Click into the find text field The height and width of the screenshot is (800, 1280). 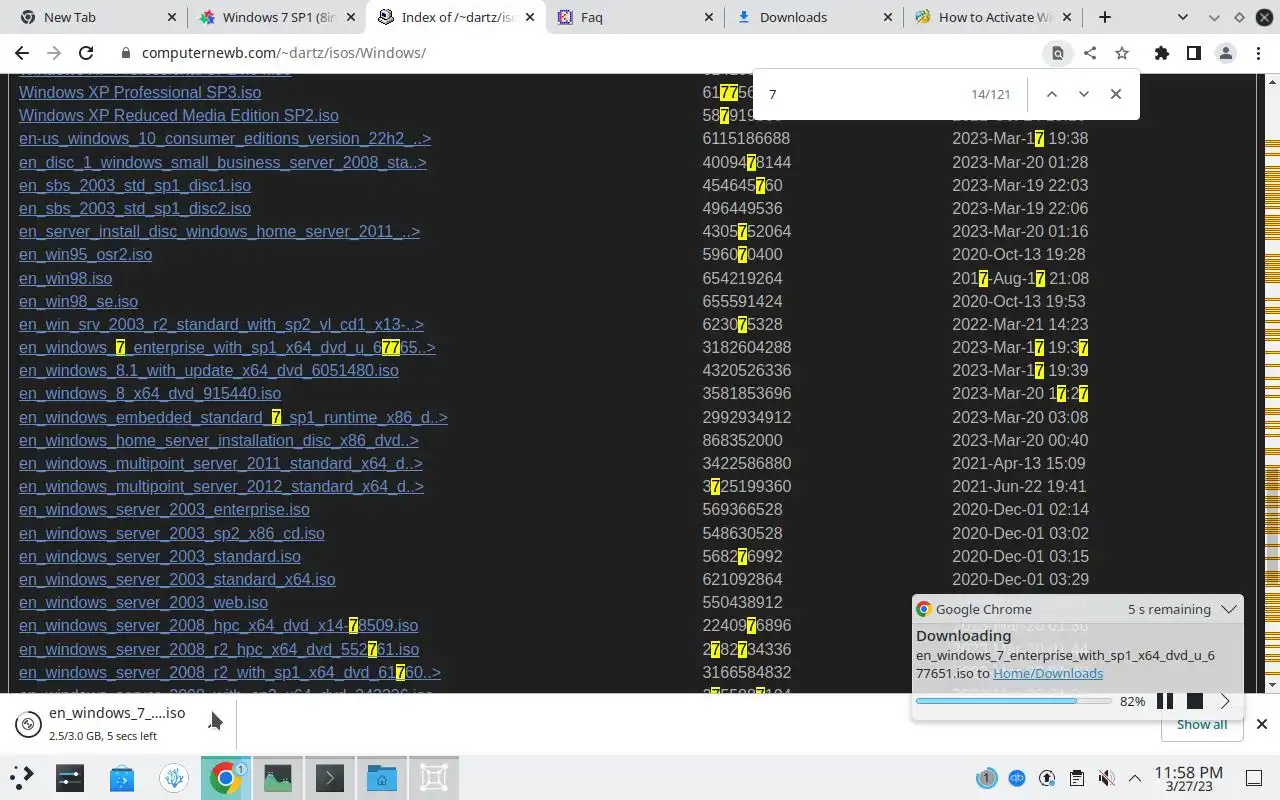click(860, 94)
